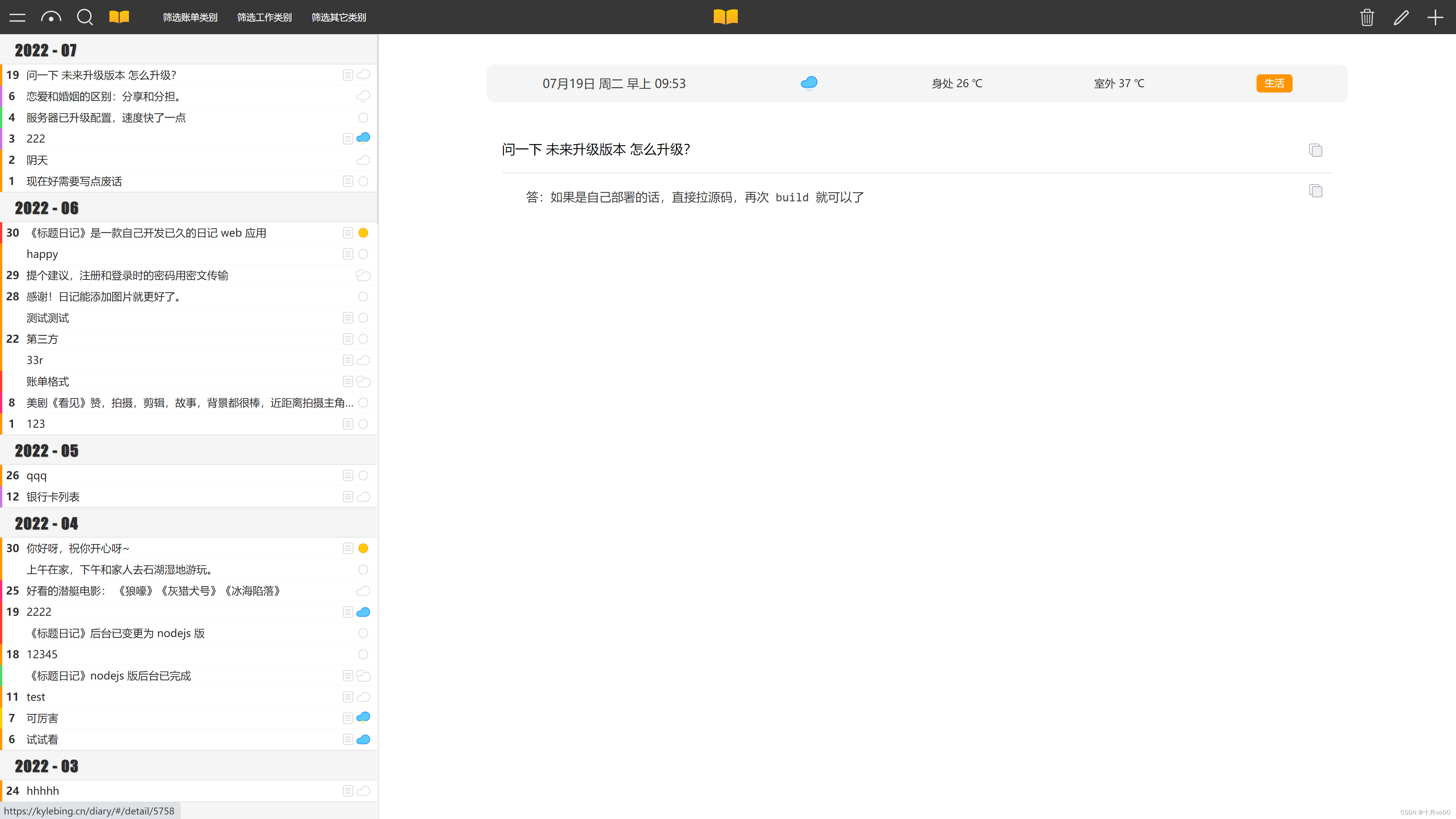Click the 2022 - 06 month header

pyautogui.click(x=47, y=208)
